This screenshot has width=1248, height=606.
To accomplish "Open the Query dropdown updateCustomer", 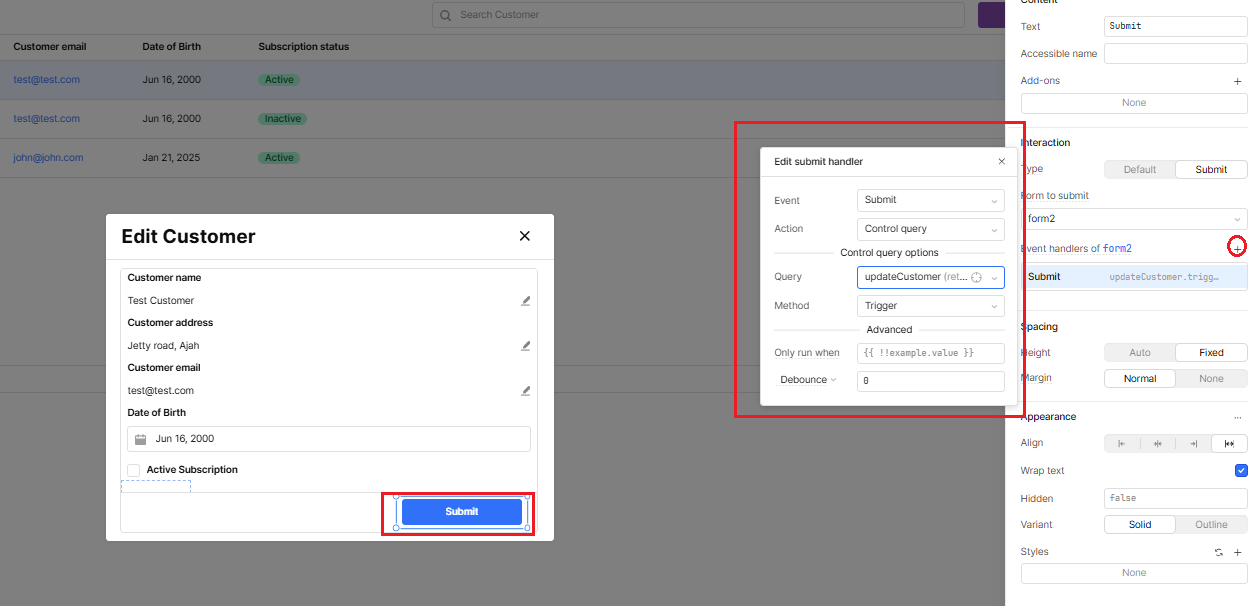I will pyautogui.click(x=930, y=277).
